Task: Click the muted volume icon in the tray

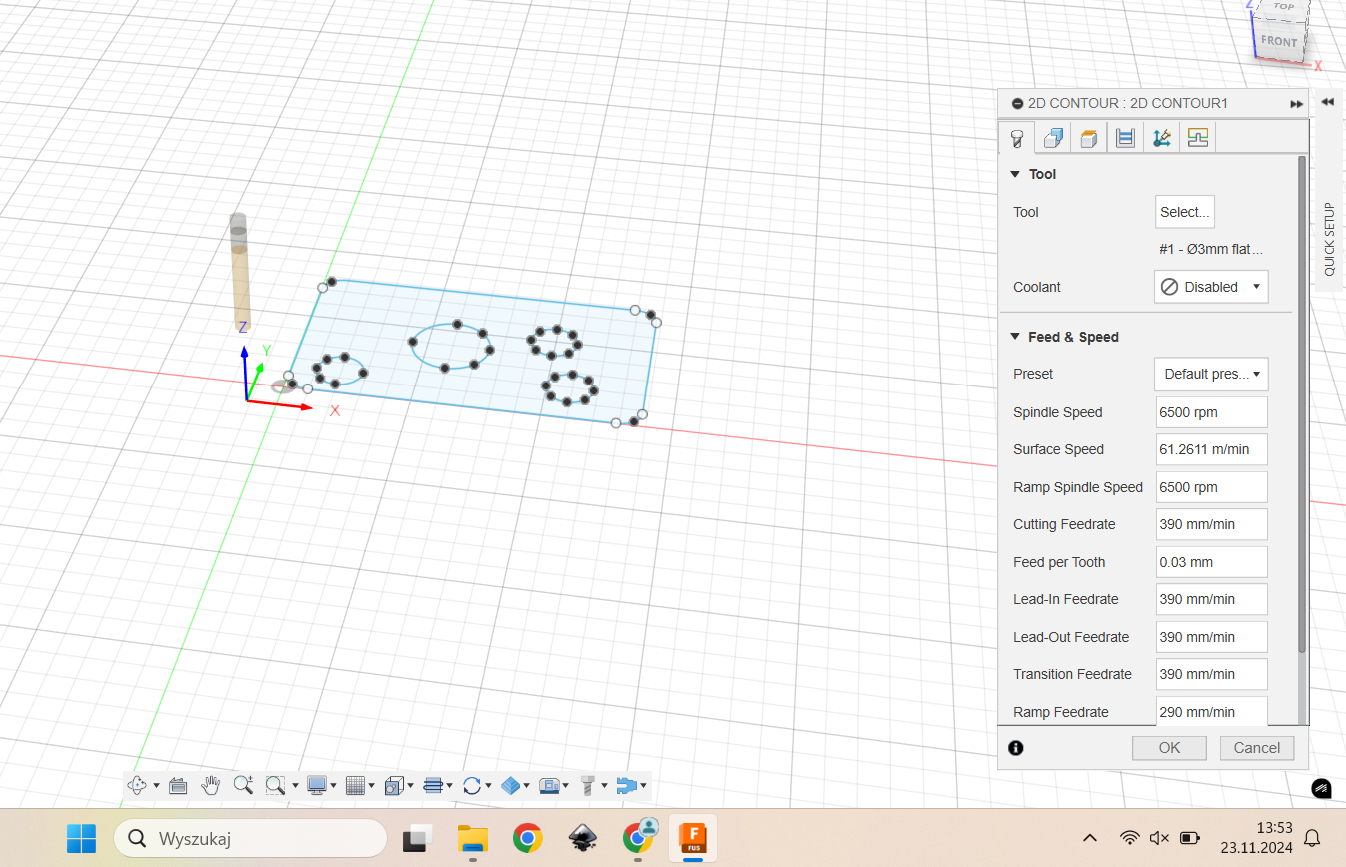Action: [x=1160, y=837]
